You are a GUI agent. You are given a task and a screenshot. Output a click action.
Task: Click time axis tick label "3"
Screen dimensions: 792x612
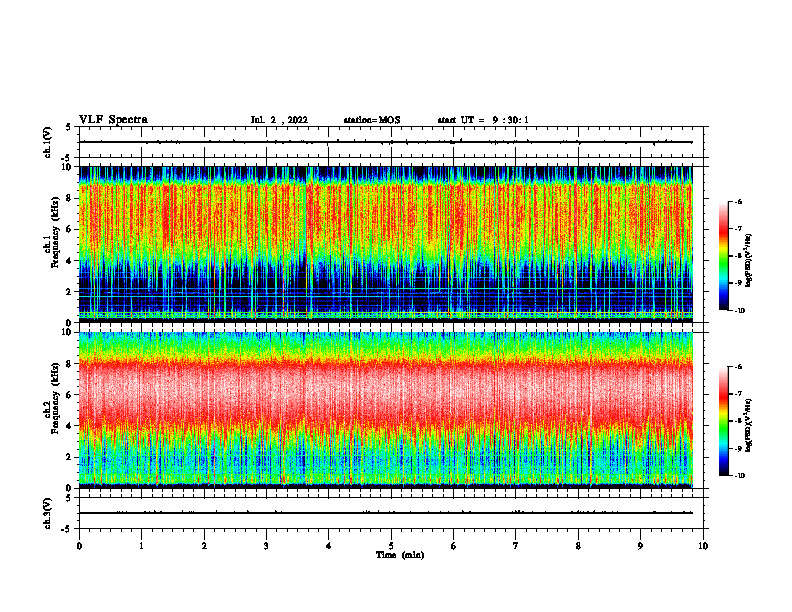click(266, 546)
